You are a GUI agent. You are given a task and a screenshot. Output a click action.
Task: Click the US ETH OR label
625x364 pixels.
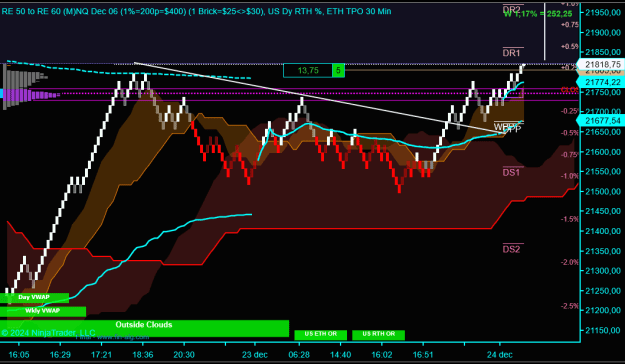(x=320, y=334)
